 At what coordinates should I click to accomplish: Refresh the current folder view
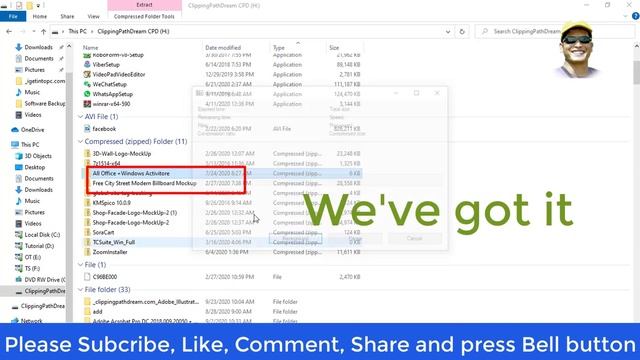[x=462, y=31]
